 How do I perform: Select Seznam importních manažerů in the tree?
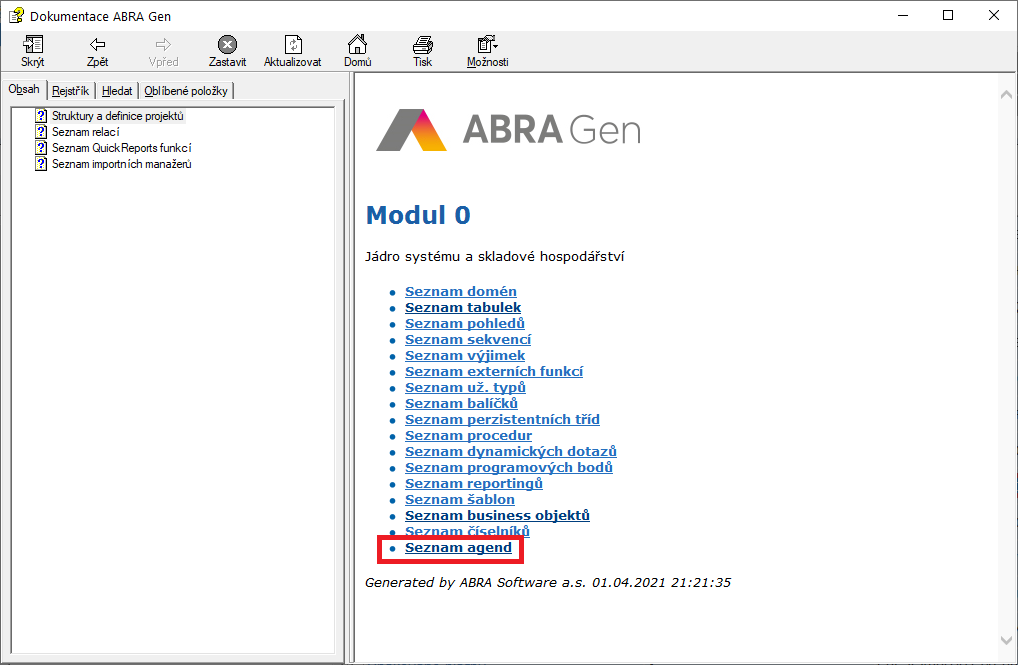coord(122,163)
